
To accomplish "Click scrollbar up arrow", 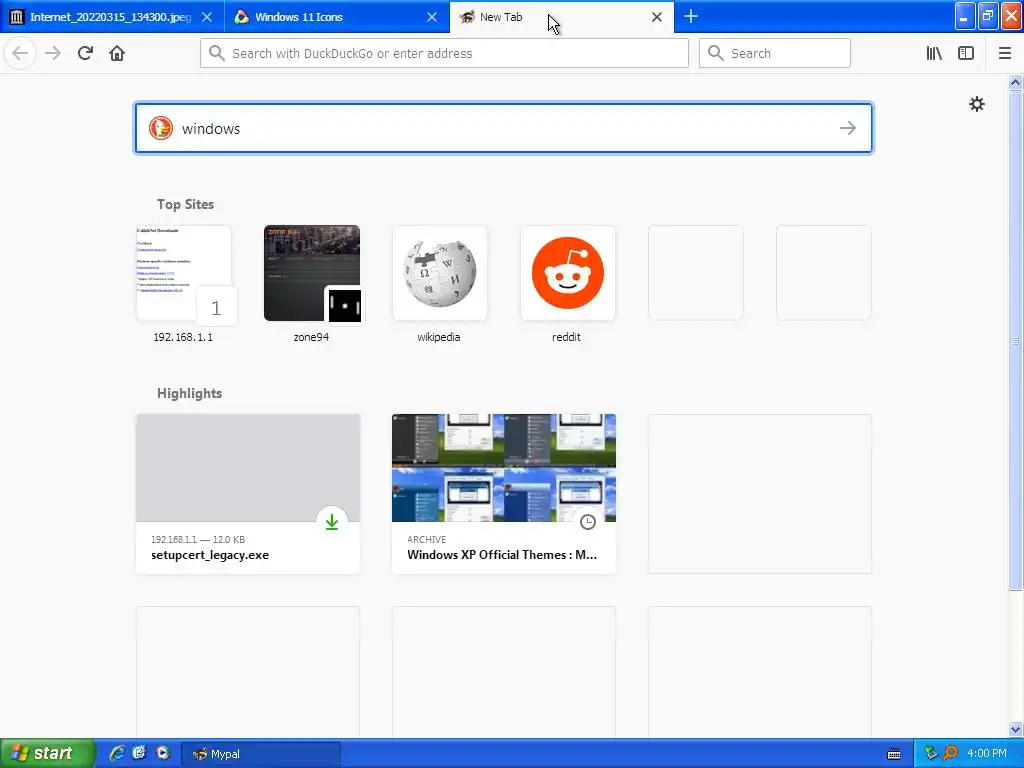I will tap(1015, 82).
